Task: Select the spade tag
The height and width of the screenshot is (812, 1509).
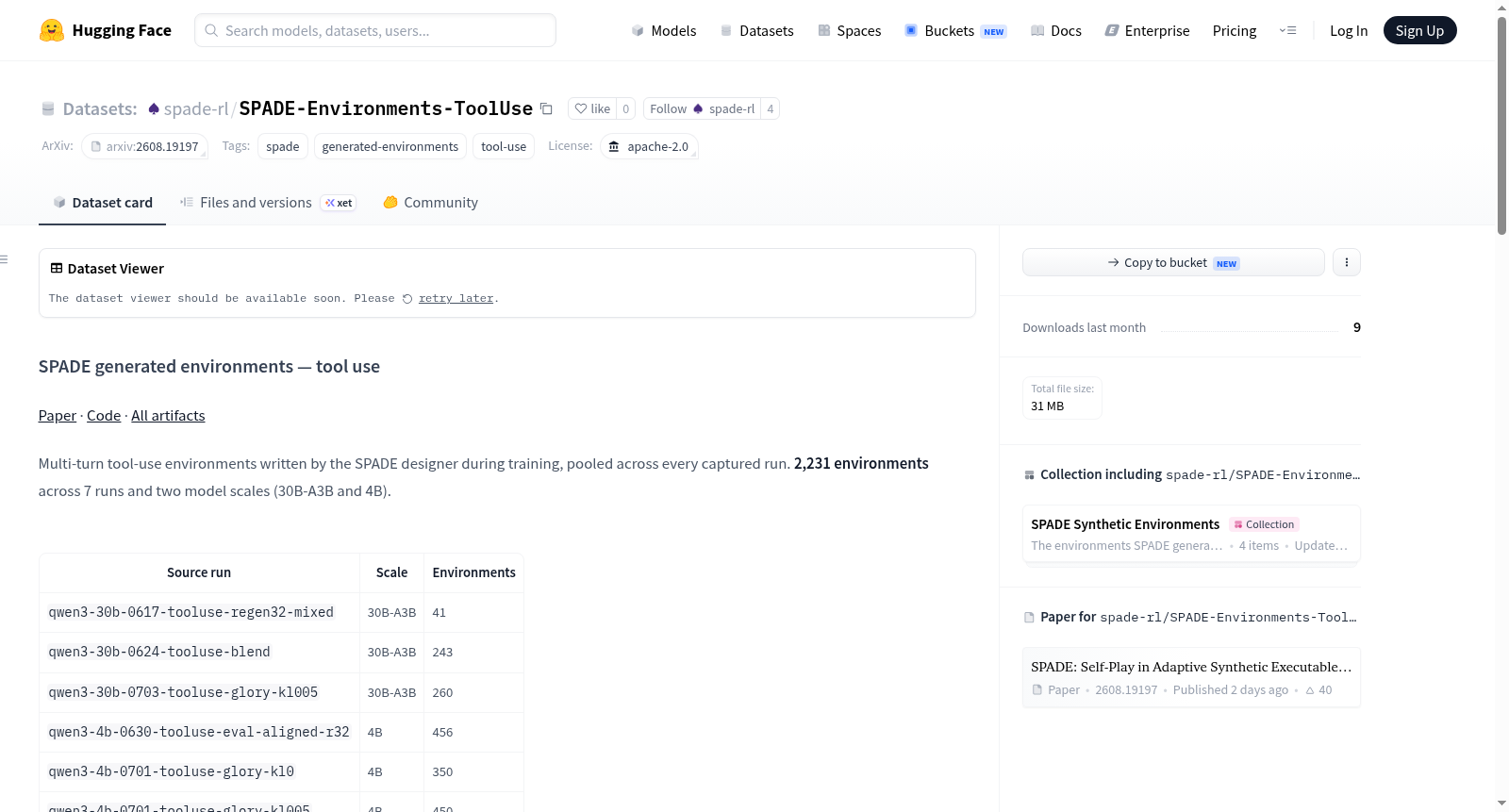Action: [x=283, y=146]
